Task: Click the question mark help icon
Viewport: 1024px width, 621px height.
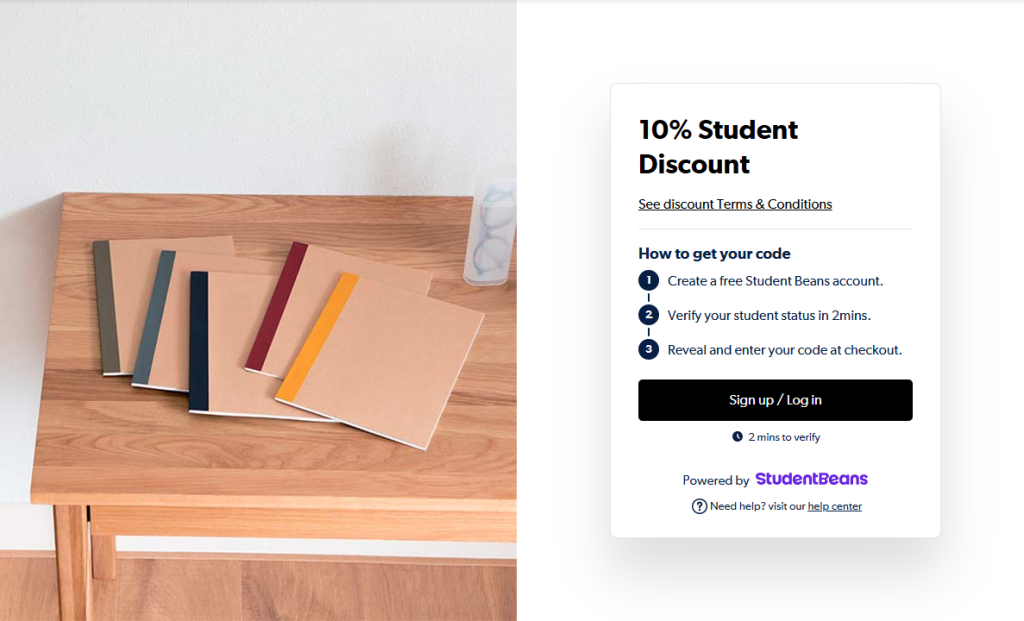Action: pyautogui.click(x=699, y=506)
